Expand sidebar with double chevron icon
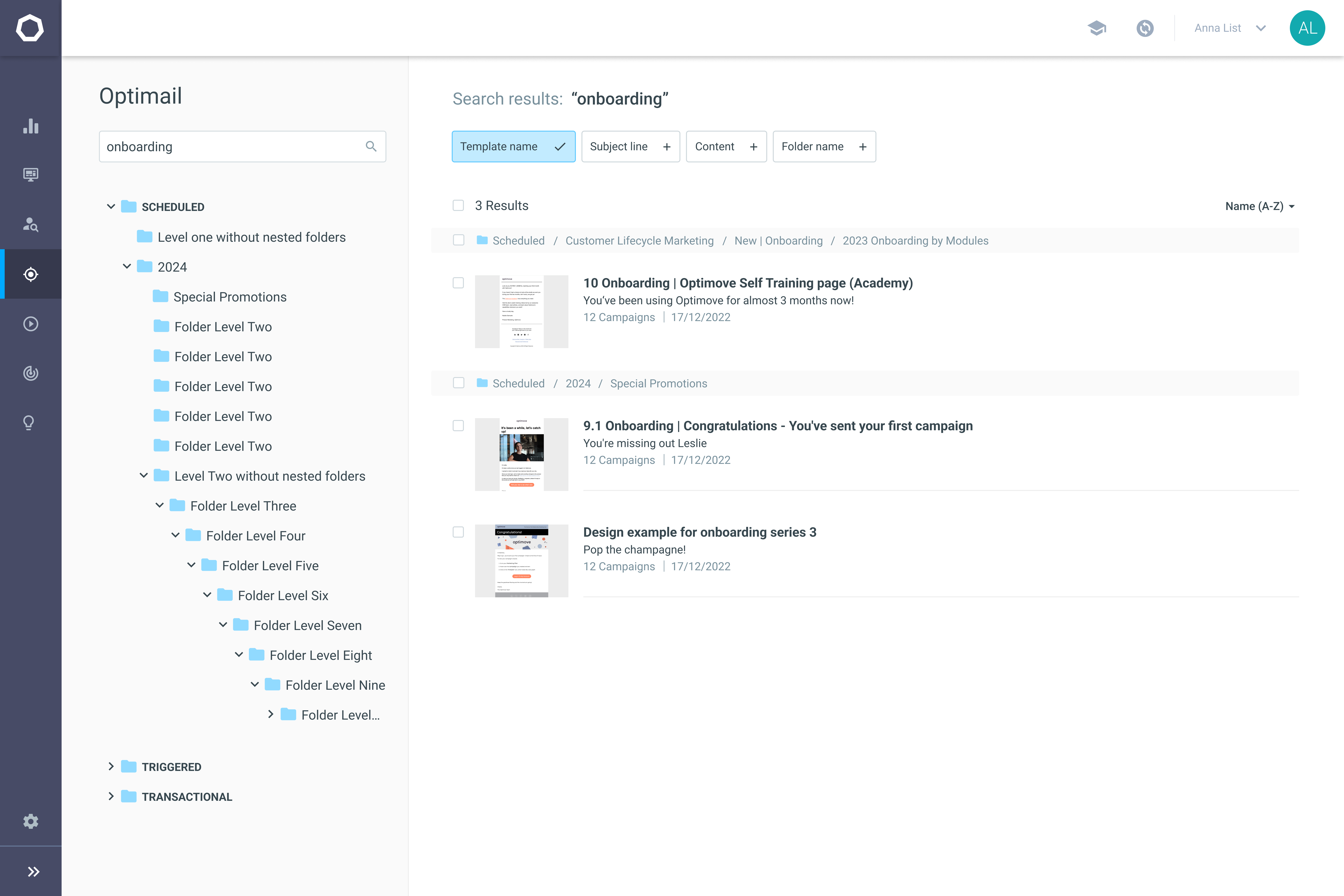Screen dimensions: 1344x896 (34, 871)
